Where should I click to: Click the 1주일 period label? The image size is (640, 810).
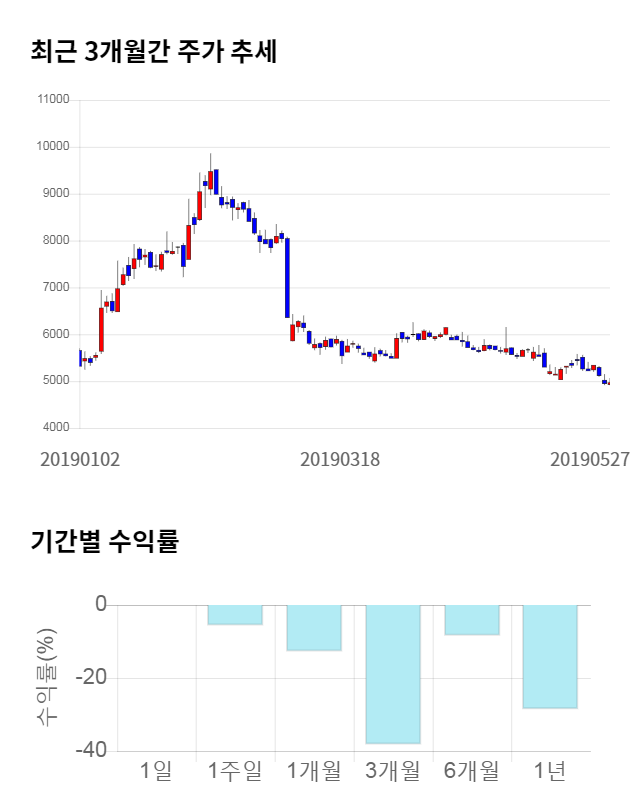[x=235, y=770]
